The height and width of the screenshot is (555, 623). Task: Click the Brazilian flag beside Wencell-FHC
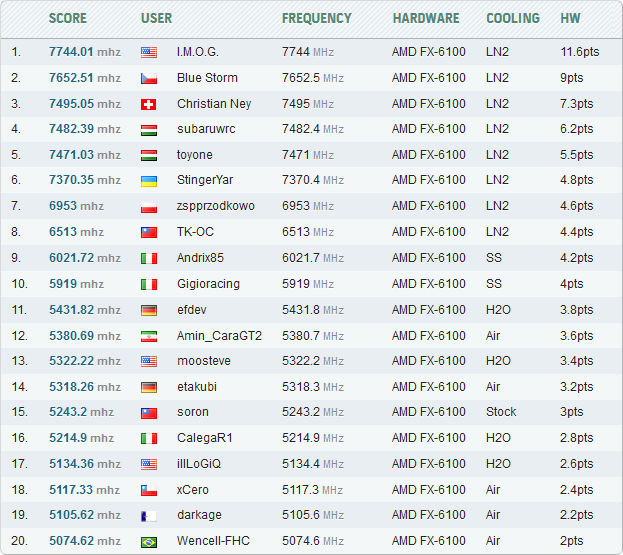tap(149, 542)
